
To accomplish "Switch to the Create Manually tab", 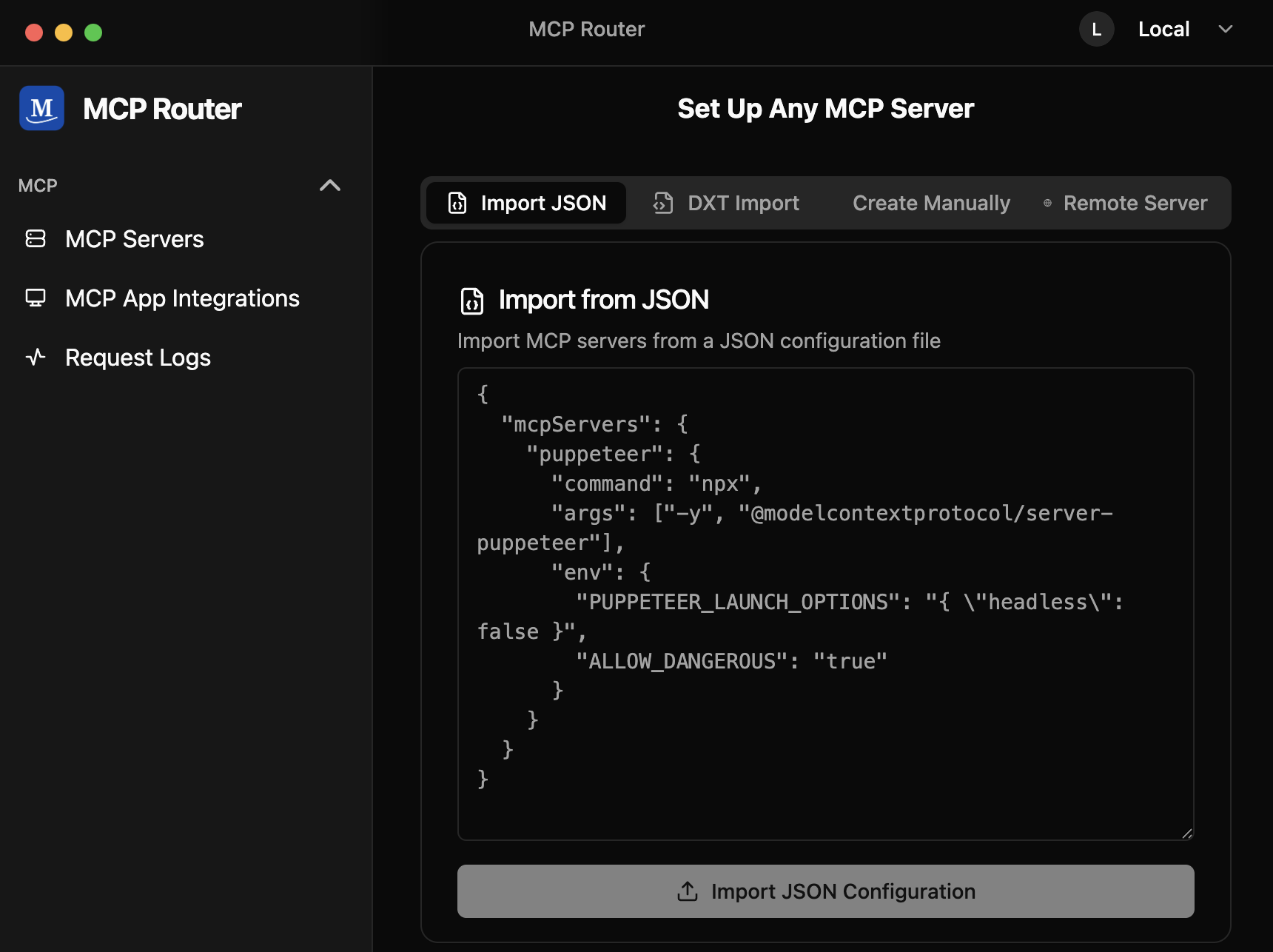I will tap(930, 203).
